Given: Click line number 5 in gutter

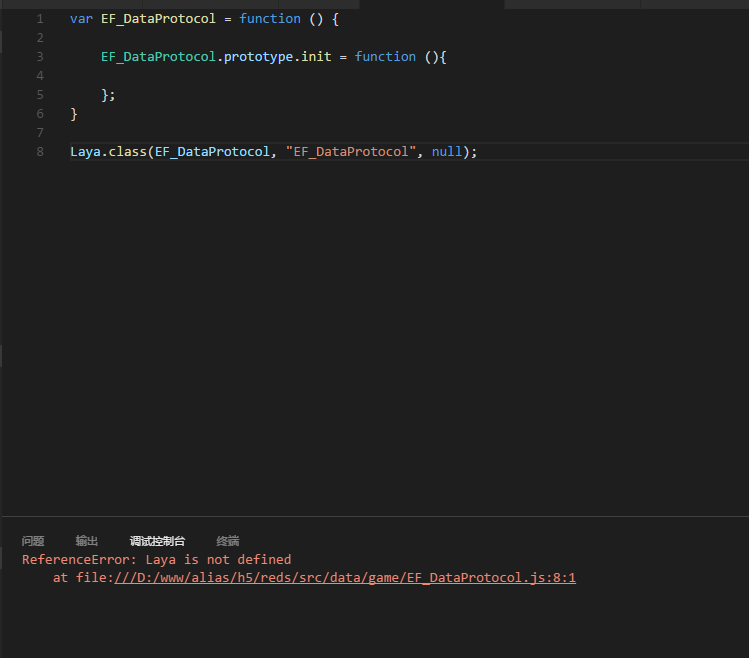Looking at the screenshot, I should (x=40, y=95).
